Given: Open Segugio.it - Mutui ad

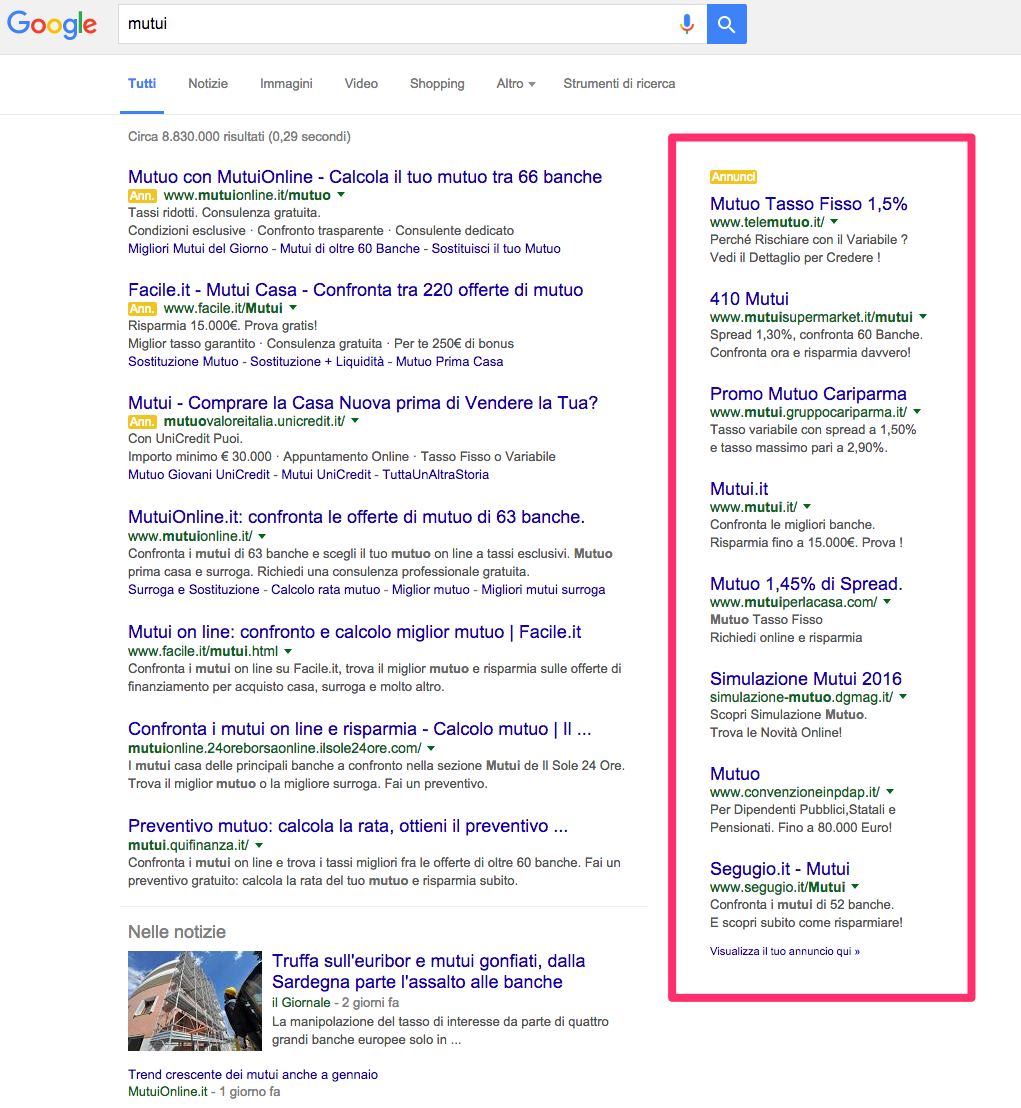Looking at the screenshot, I should click(x=779, y=869).
